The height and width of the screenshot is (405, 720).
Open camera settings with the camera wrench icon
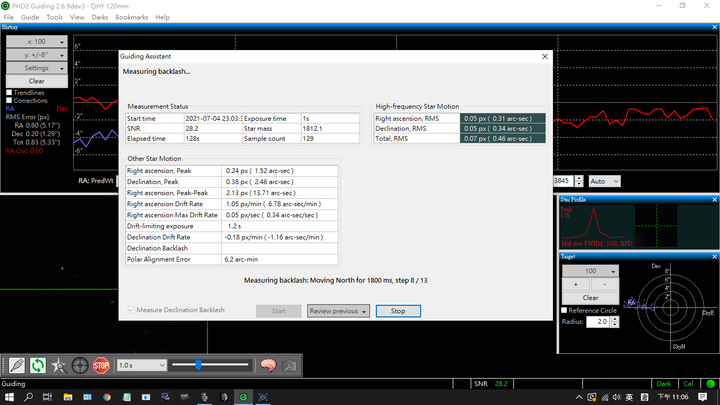tap(289, 366)
